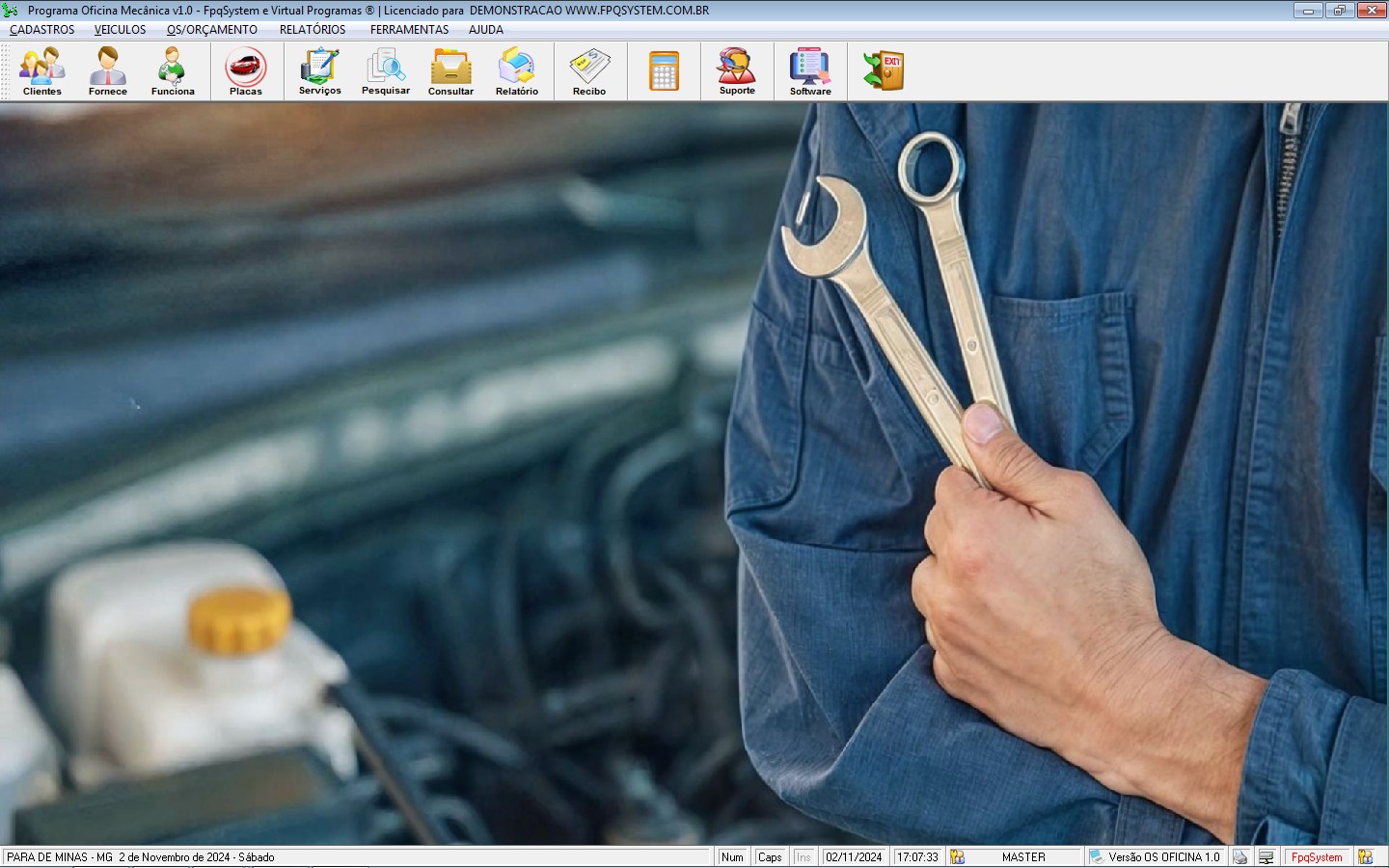Image resolution: width=1389 pixels, height=868 pixels.
Task: Open the FERRAMENTAS menu
Action: coord(410,30)
